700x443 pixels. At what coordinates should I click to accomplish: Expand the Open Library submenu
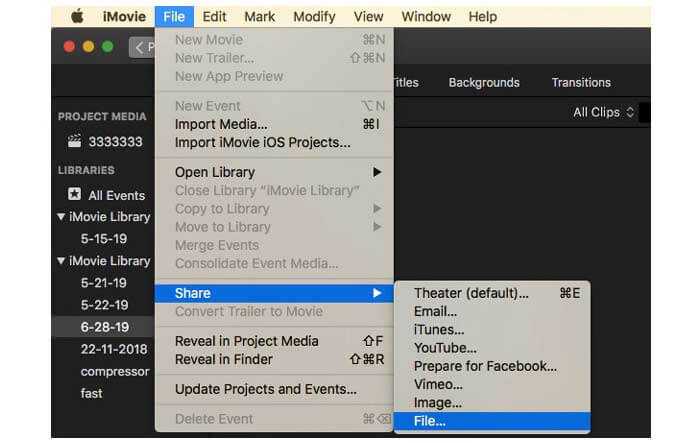tap(274, 172)
